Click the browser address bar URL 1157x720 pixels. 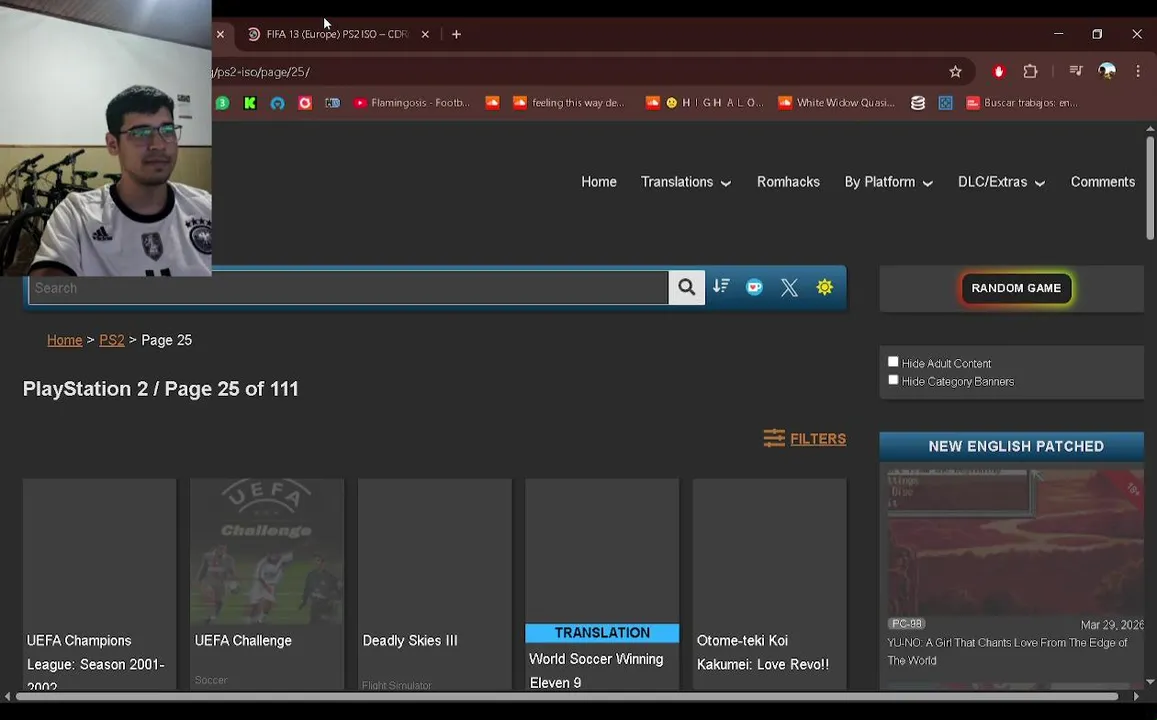tap(260, 72)
